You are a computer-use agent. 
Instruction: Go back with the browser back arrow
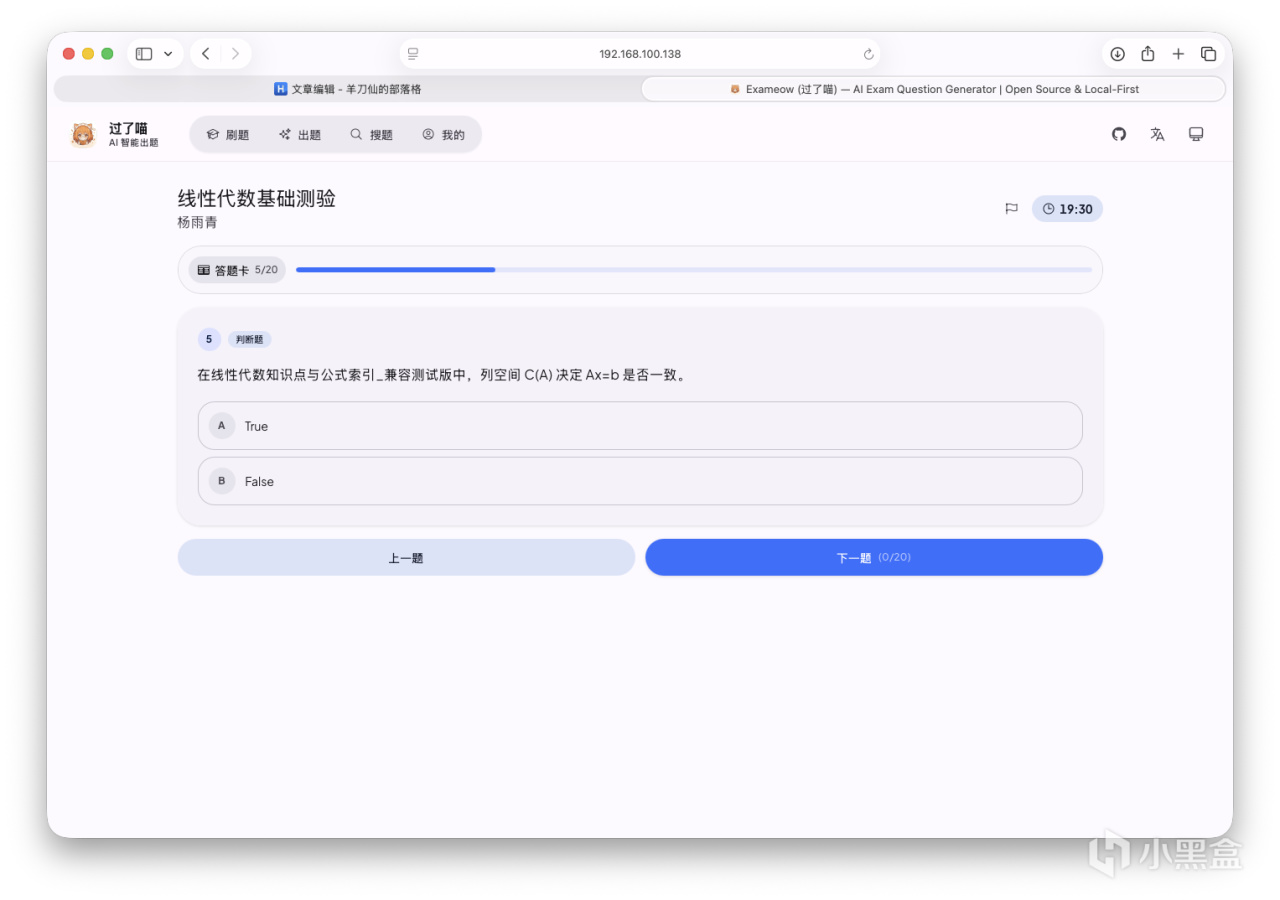click(x=205, y=54)
